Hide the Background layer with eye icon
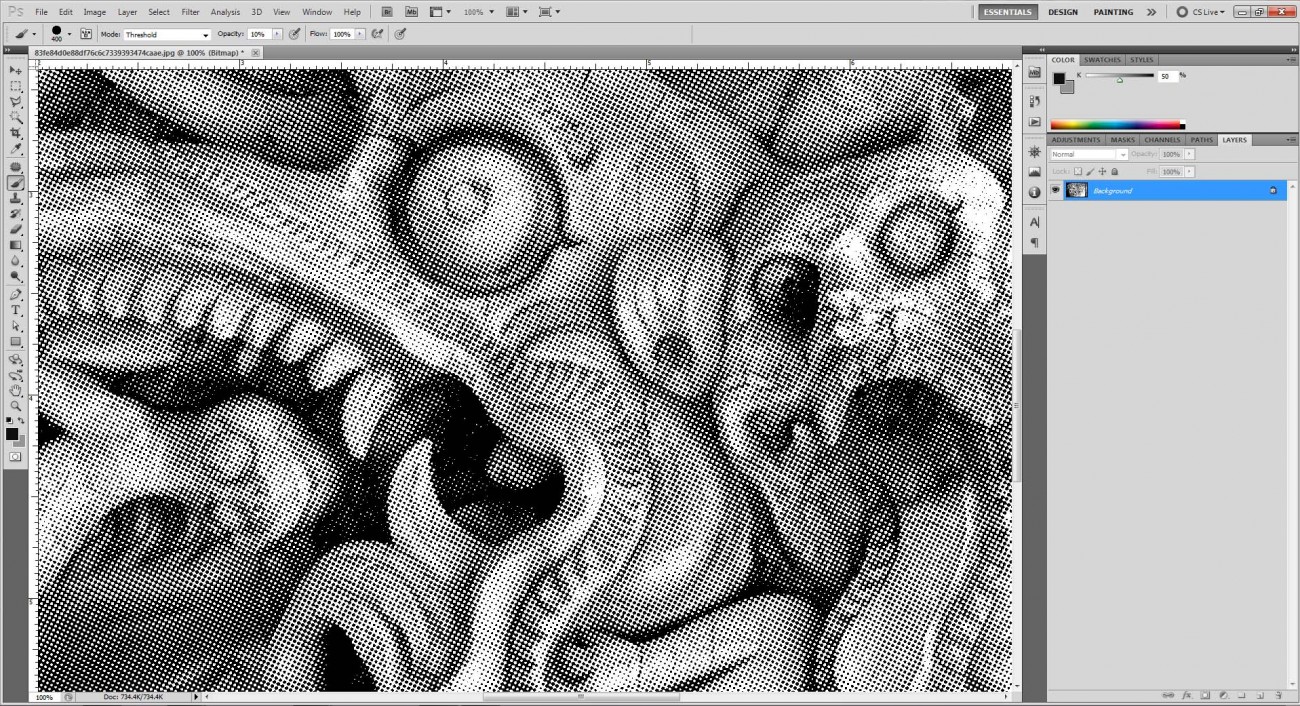Image resolution: width=1300 pixels, height=706 pixels. point(1056,190)
